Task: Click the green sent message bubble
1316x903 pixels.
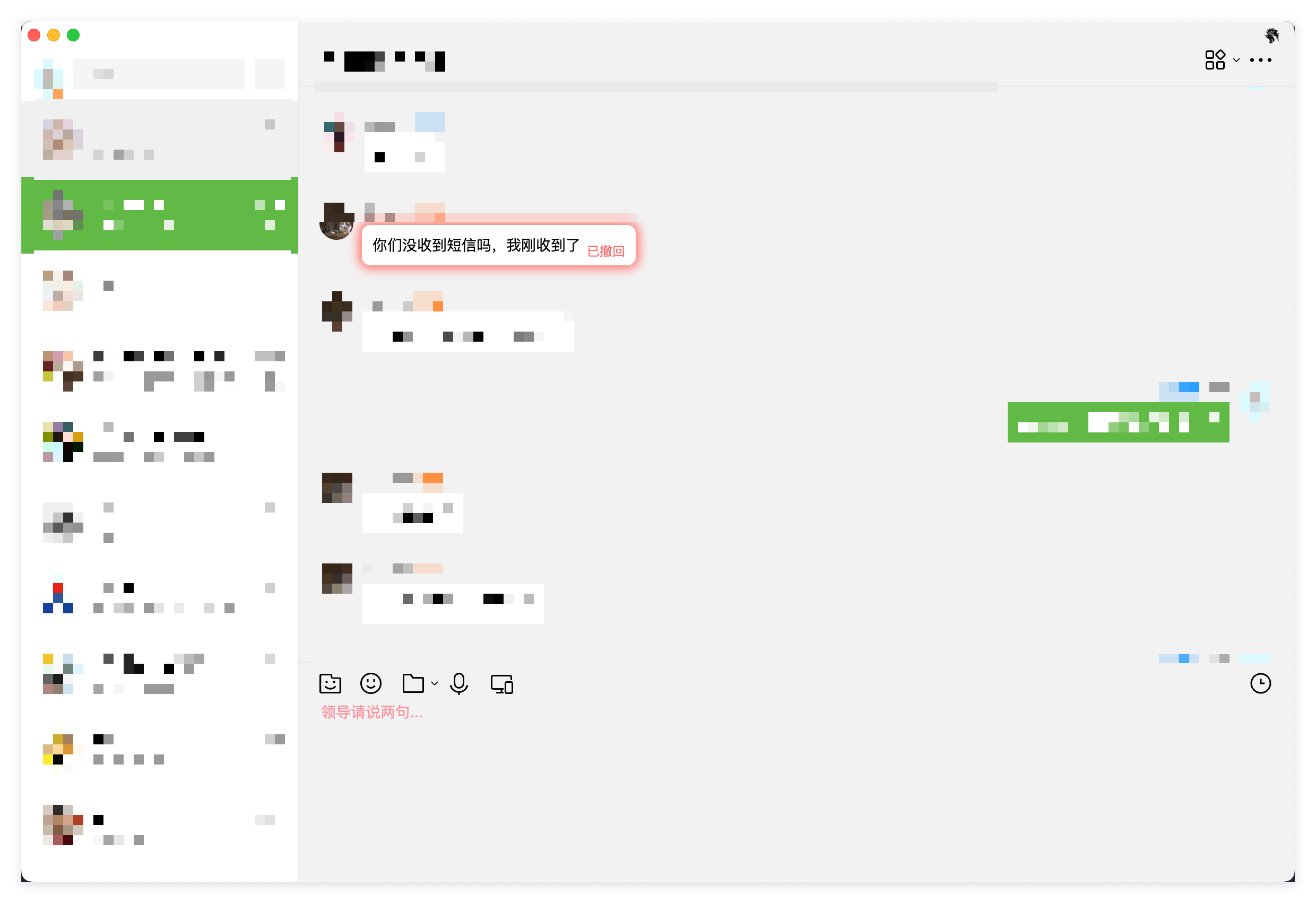Action: tap(1118, 422)
